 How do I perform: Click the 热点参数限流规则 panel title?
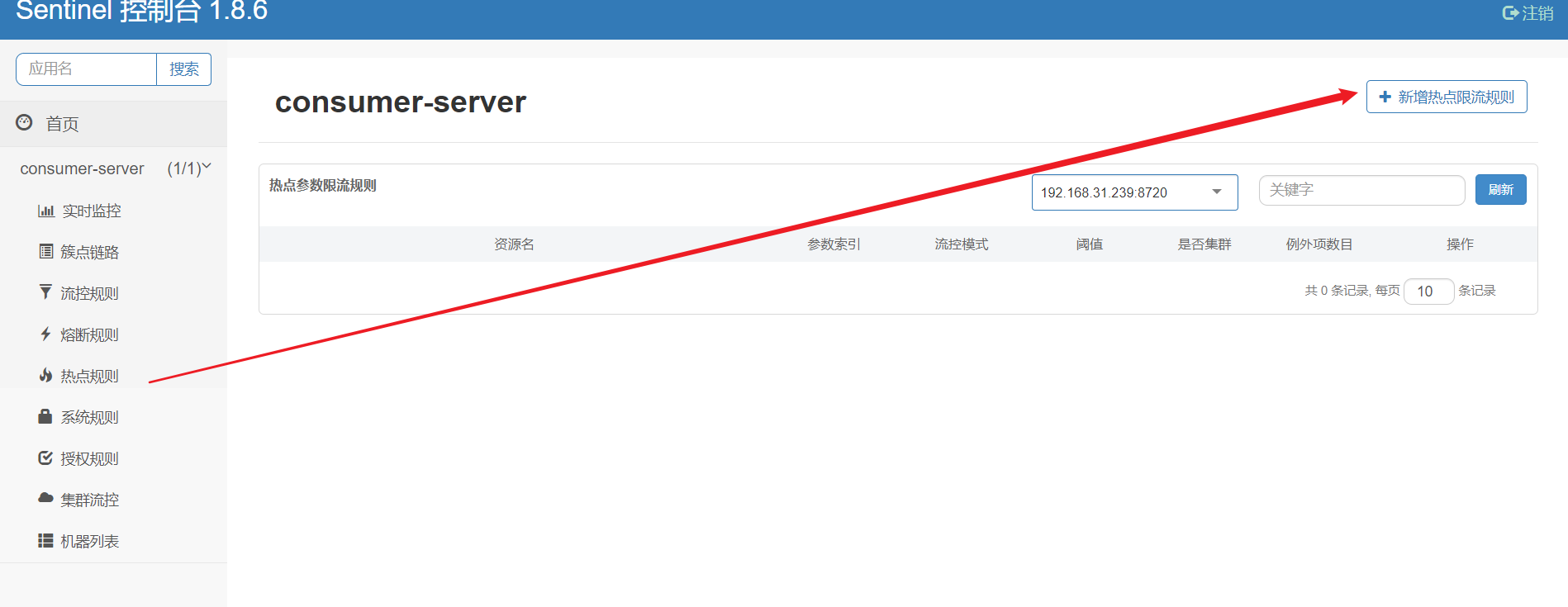(x=322, y=186)
